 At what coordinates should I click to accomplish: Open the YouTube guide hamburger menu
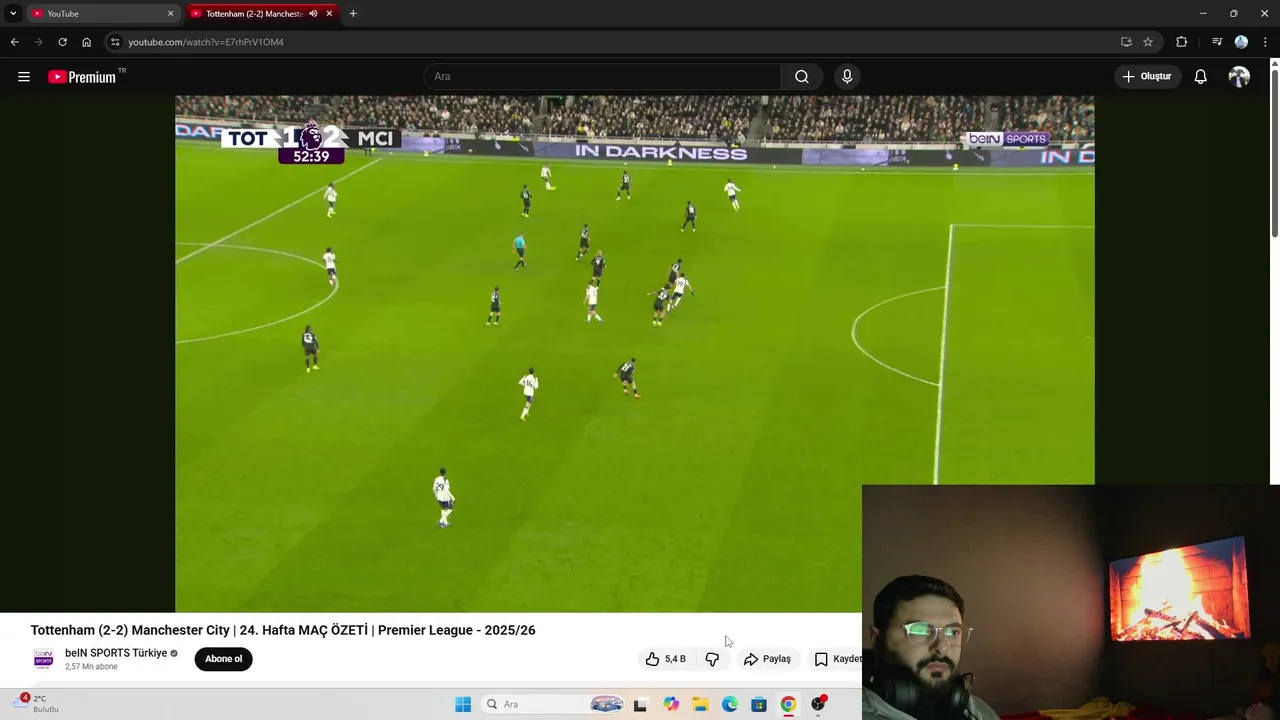24,76
